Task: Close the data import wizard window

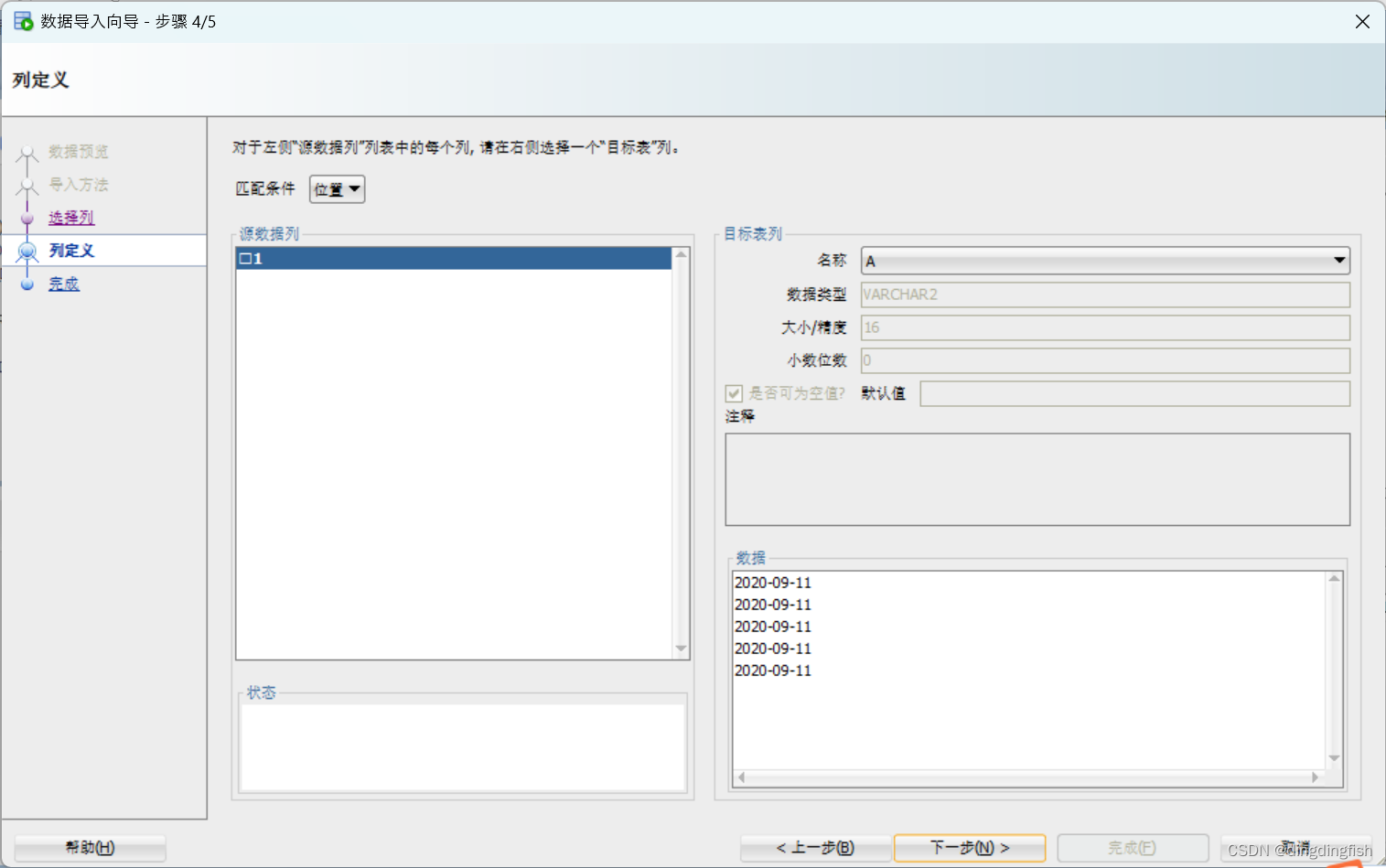Action: click(x=1362, y=21)
